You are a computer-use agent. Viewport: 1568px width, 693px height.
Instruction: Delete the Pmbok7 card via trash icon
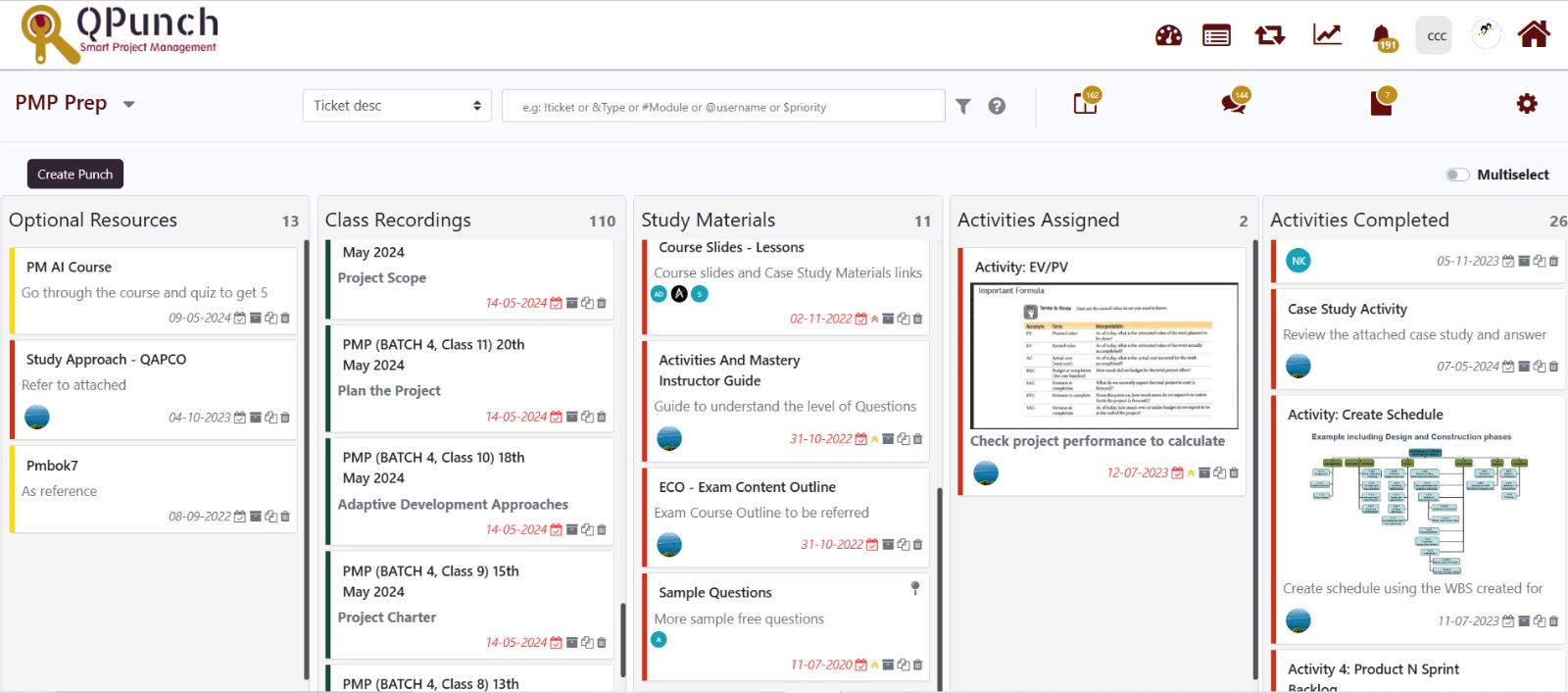[x=285, y=517]
